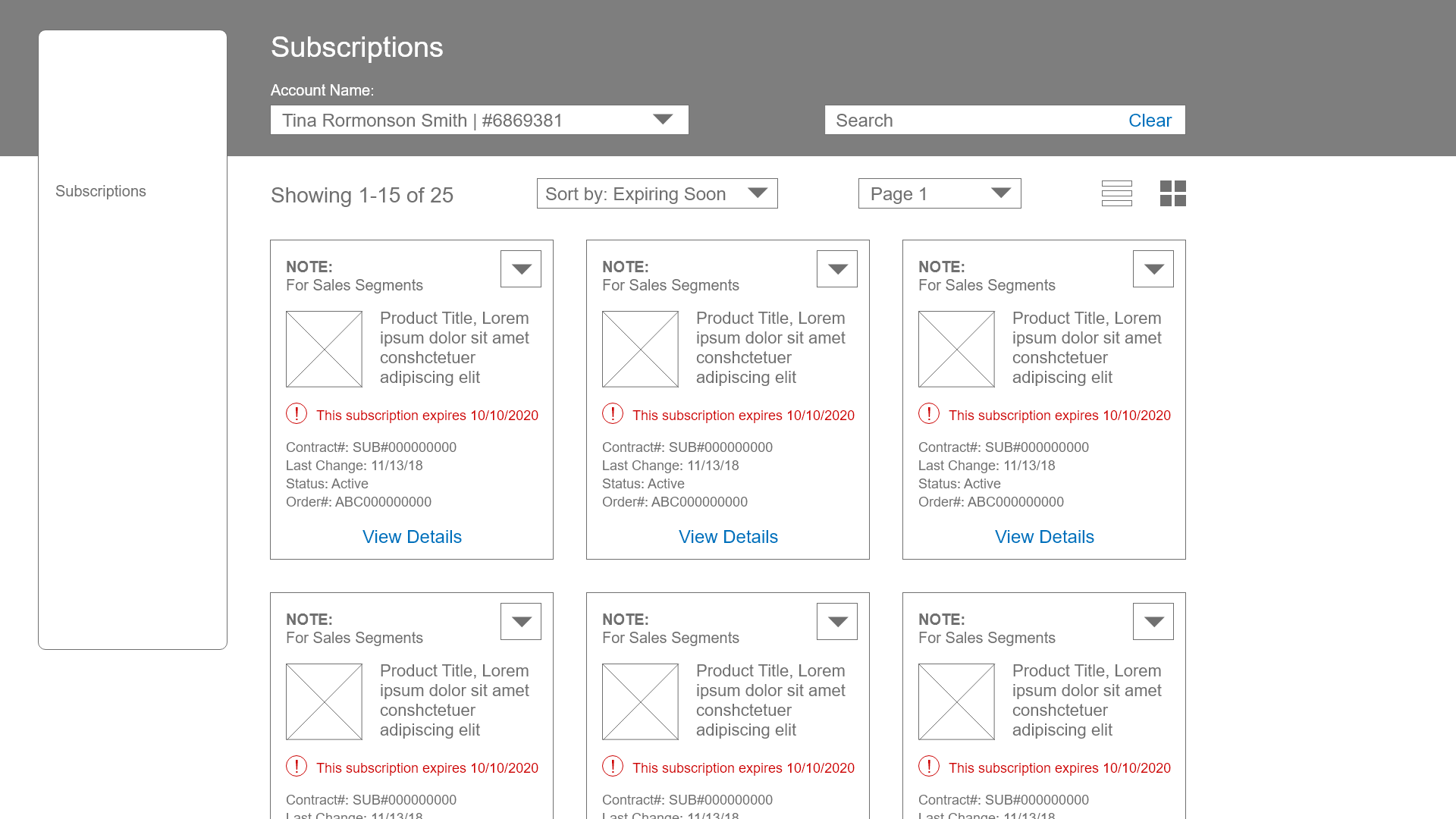Open the Page 1 selector

939,193
